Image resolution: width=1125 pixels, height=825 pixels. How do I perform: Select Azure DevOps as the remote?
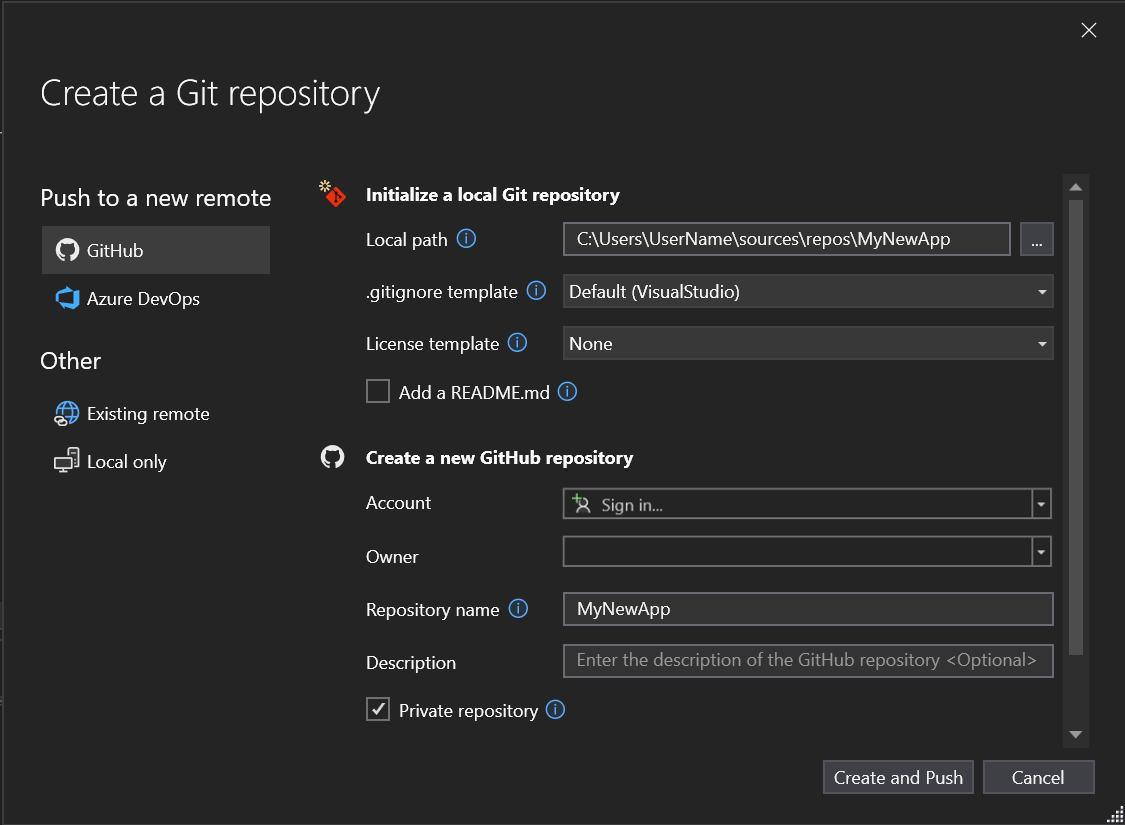point(140,298)
